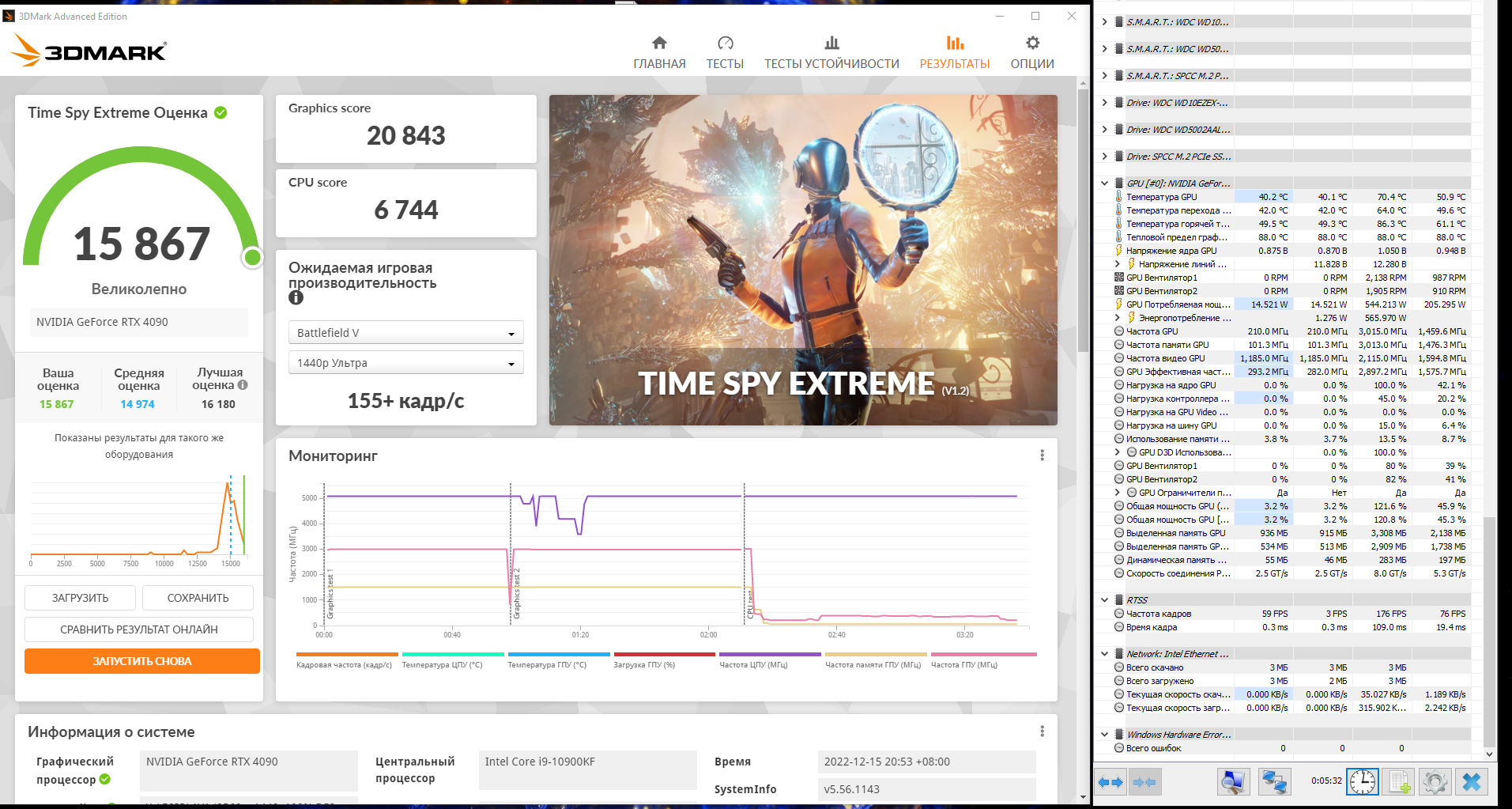Open the 1440p Ультра preset dropdown

click(x=405, y=363)
